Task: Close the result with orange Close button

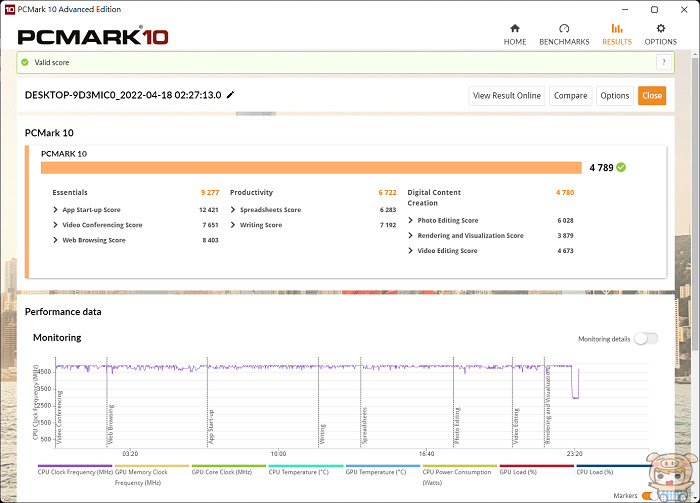Action: pos(652,96)
